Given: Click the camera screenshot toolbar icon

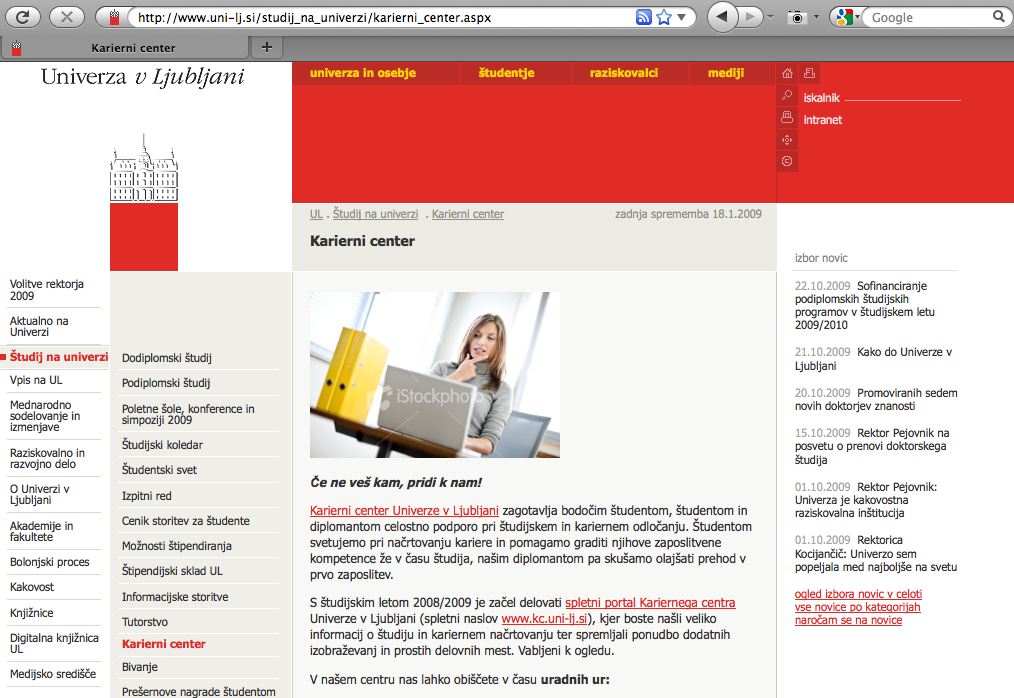Looking at the screenshot, I should [797, 17].
